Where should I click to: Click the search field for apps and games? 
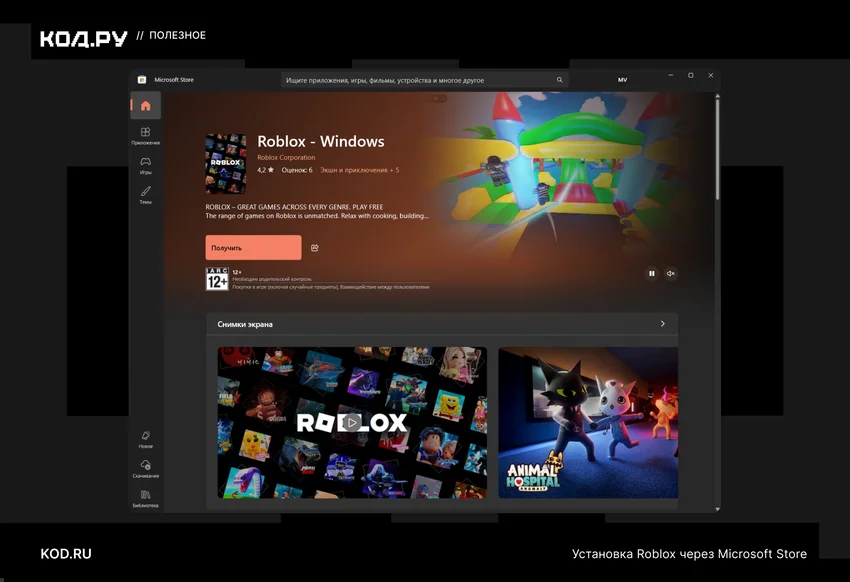424,80
